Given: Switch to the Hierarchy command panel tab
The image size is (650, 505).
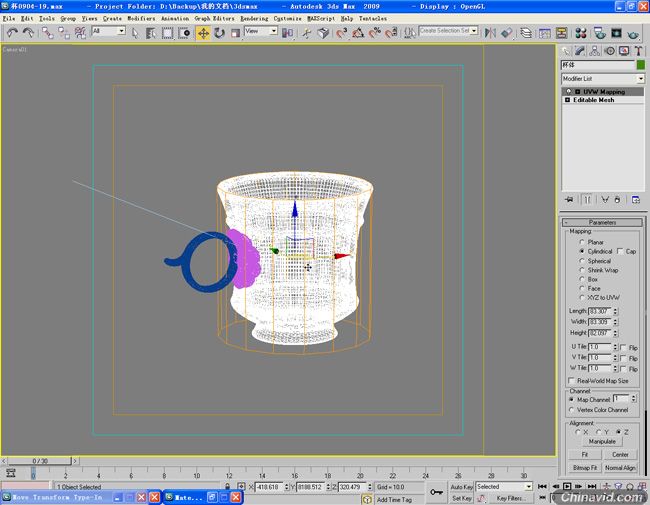Looking at the screenshot, I should [x=594, y=51].
